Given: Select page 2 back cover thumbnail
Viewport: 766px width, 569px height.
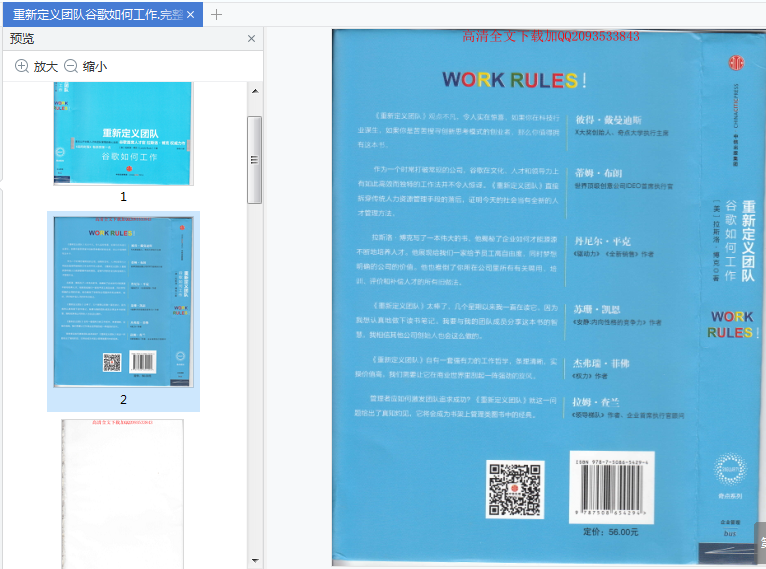Looking at the screenshot, I should click(124, 302).
